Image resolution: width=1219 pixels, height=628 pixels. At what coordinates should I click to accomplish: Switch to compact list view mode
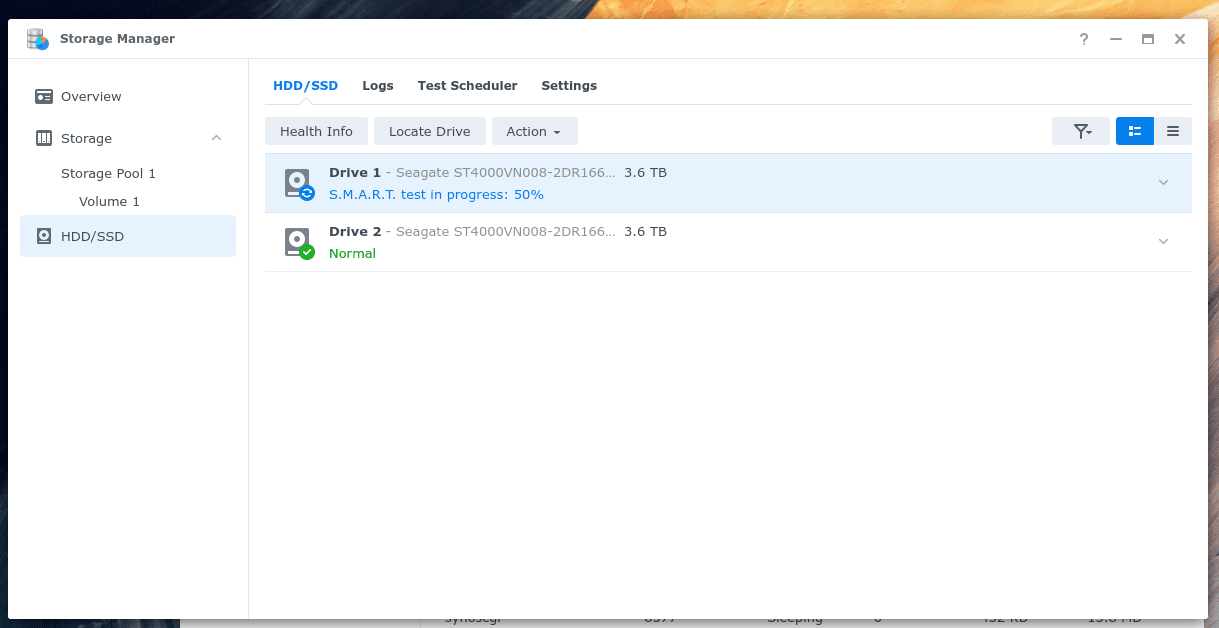(x=1172, y=131)
